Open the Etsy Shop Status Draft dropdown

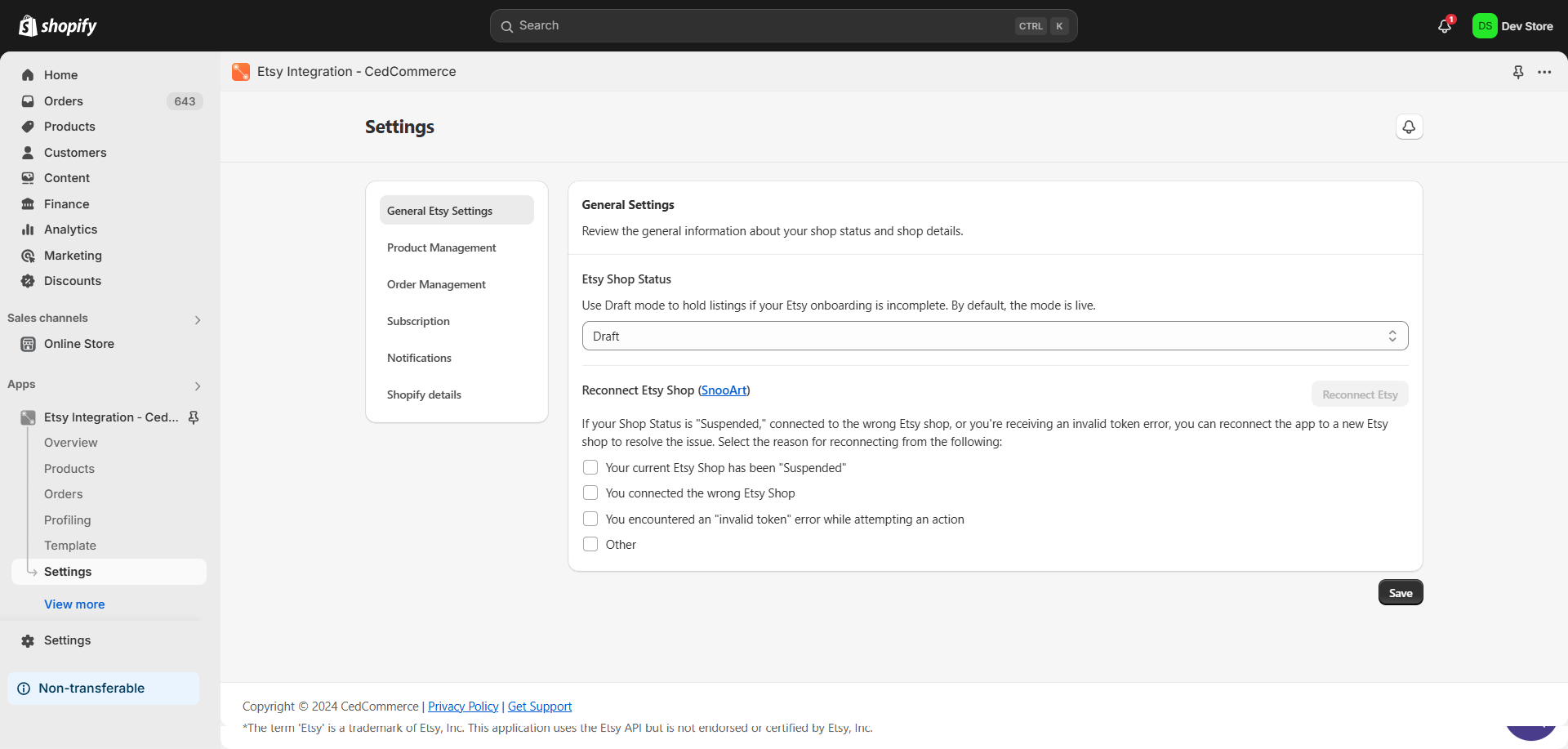coord(995,336)
